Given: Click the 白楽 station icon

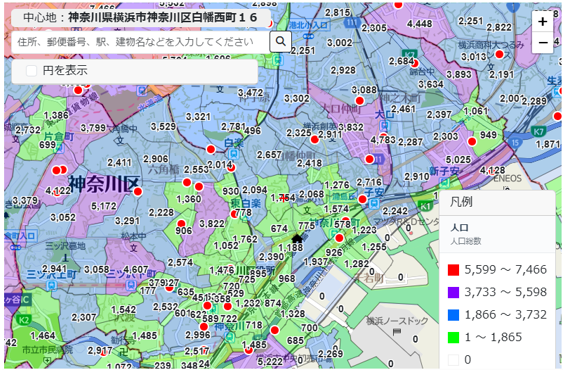Looking at the screenshot, I should [234, 154].
